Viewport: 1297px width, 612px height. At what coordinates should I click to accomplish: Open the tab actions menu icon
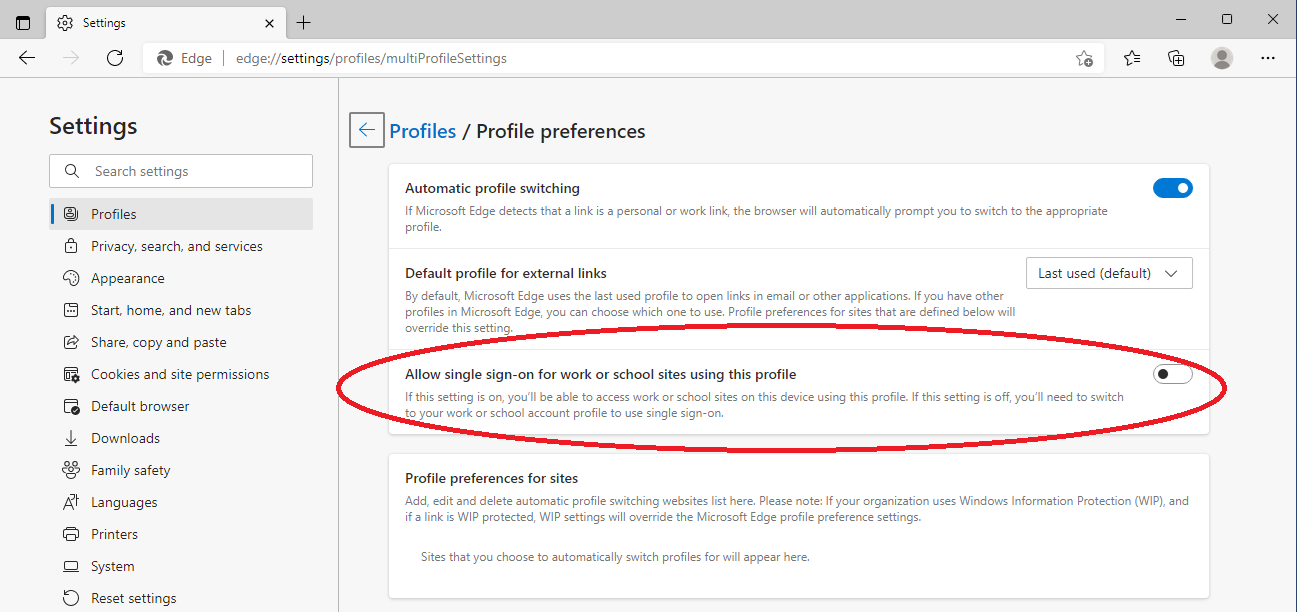23,22
